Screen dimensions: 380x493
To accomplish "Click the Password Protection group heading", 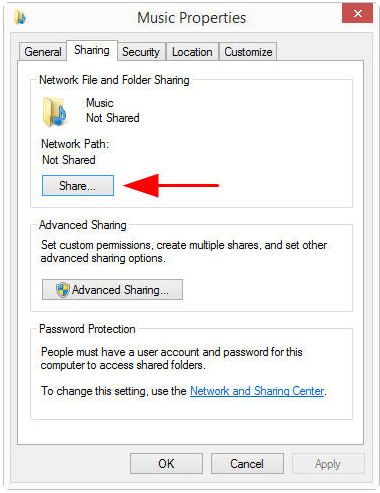I will [x=87, y=329].
